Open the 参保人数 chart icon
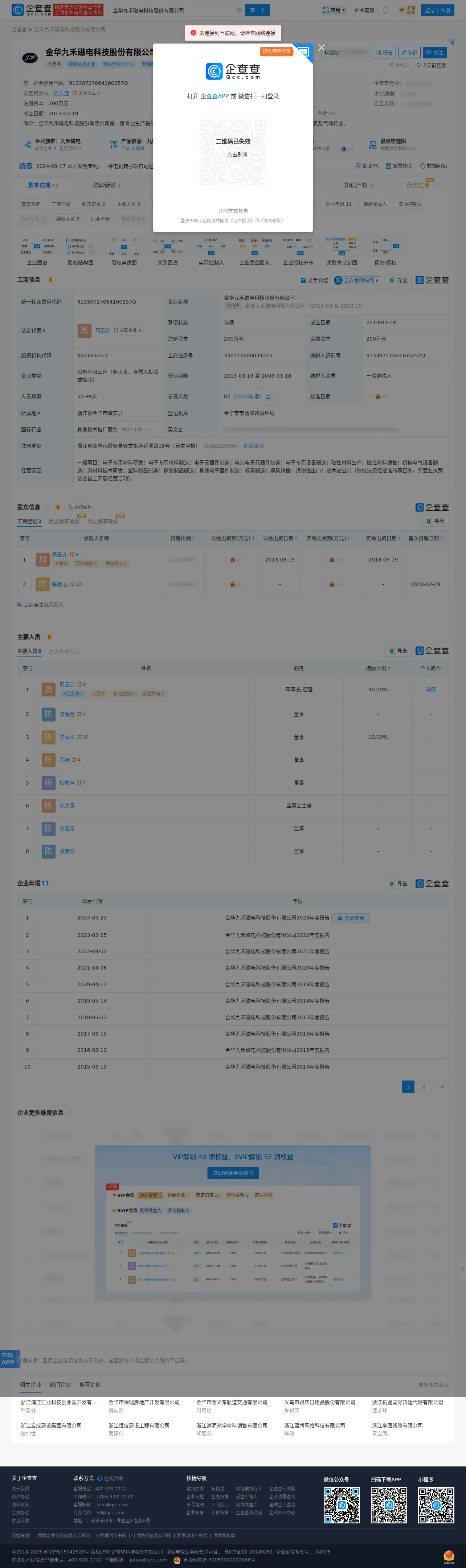Screen dimensions: 466x1568 (269, 396)
